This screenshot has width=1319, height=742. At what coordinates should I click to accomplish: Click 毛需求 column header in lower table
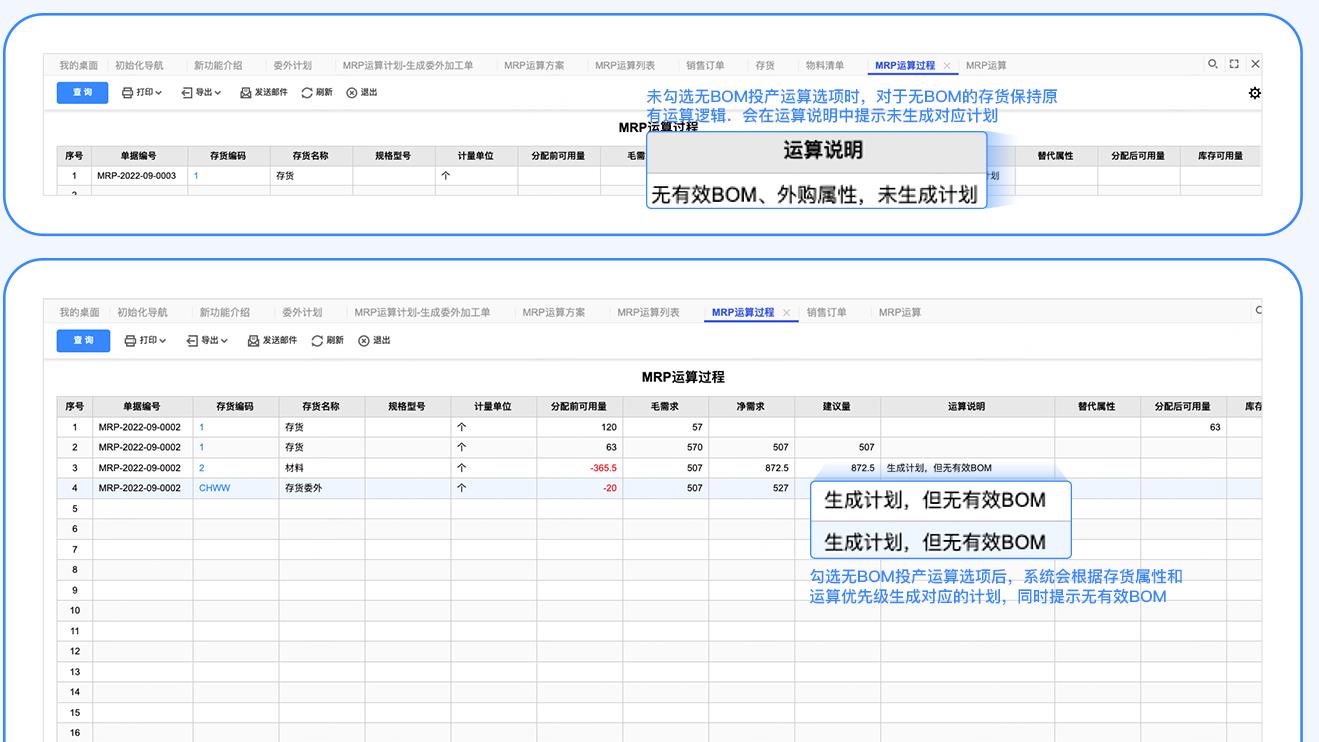665,406
